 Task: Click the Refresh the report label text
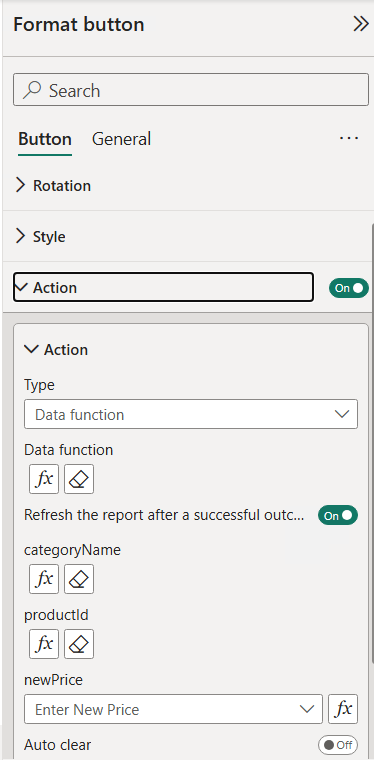click(164, 515)
